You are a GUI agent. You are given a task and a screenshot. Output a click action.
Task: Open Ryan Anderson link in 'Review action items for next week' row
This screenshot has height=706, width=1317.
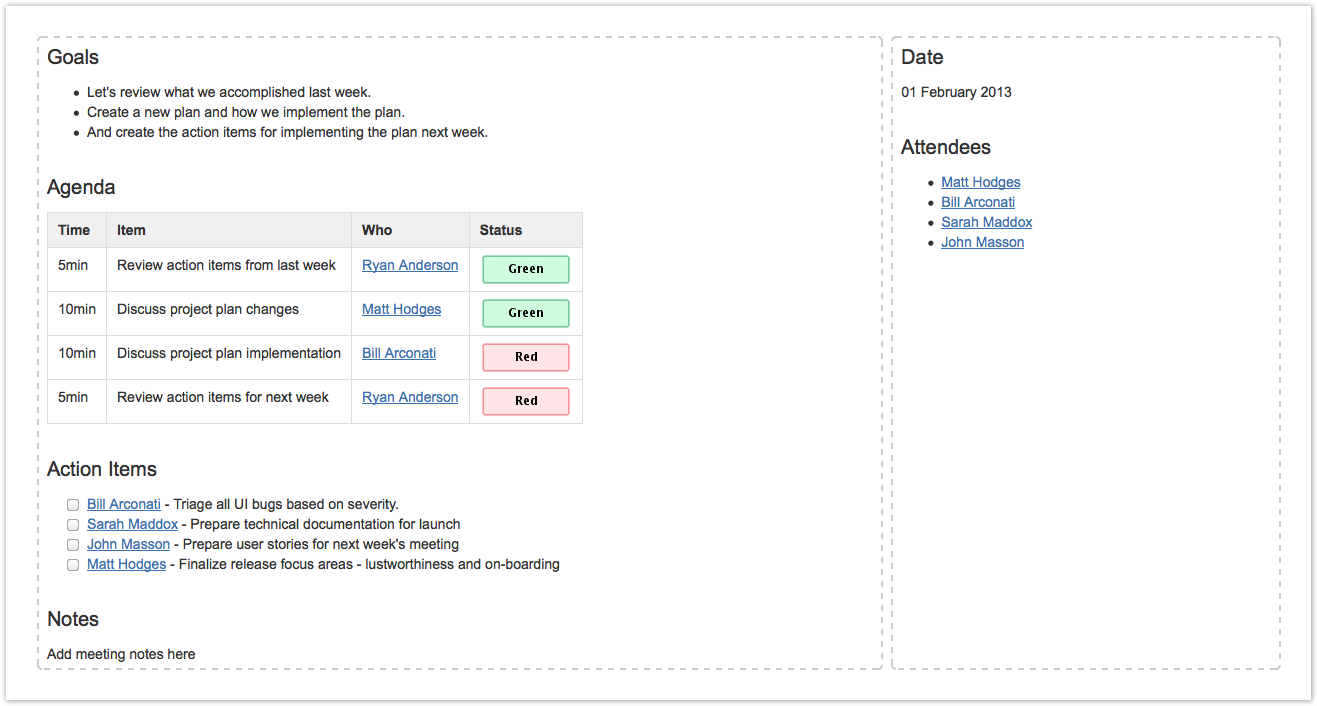point(410,397)
